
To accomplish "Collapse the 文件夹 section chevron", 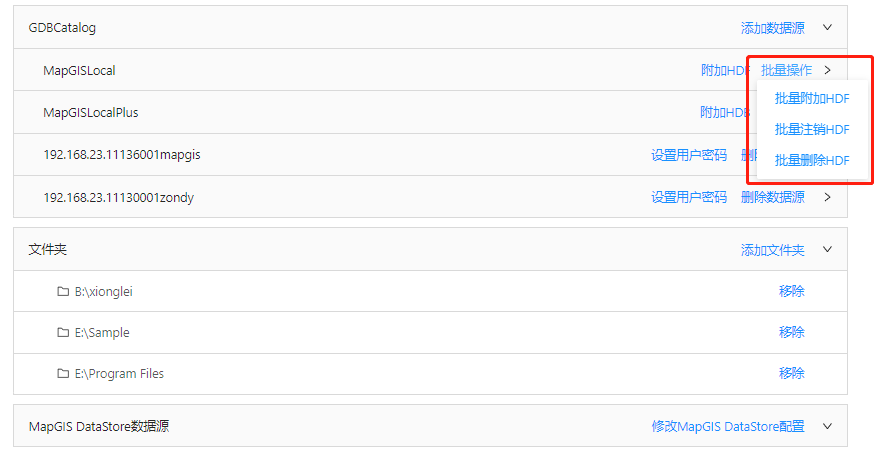I will 827,250.
